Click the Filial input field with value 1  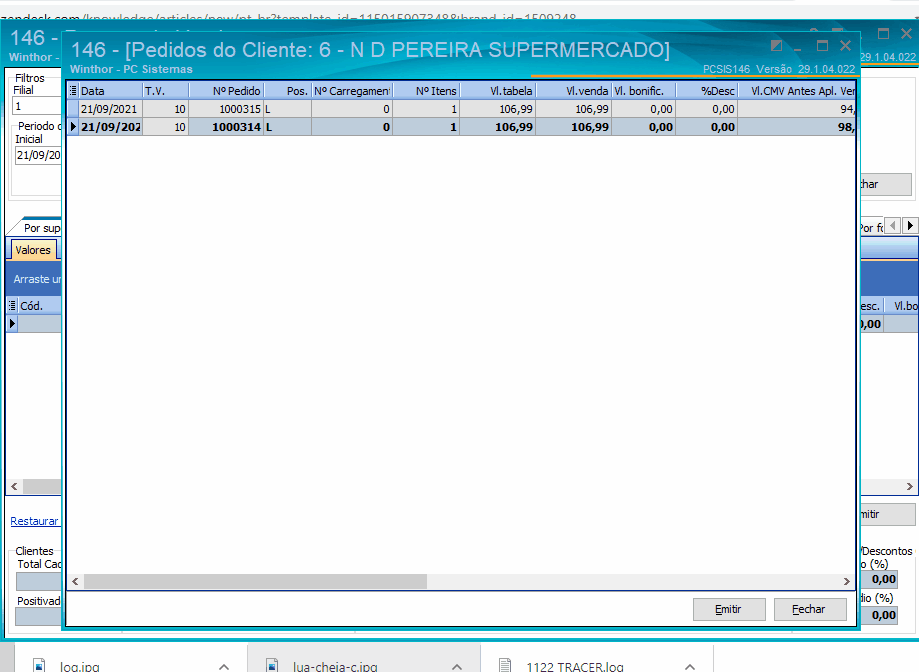click(x=36, y=106)
